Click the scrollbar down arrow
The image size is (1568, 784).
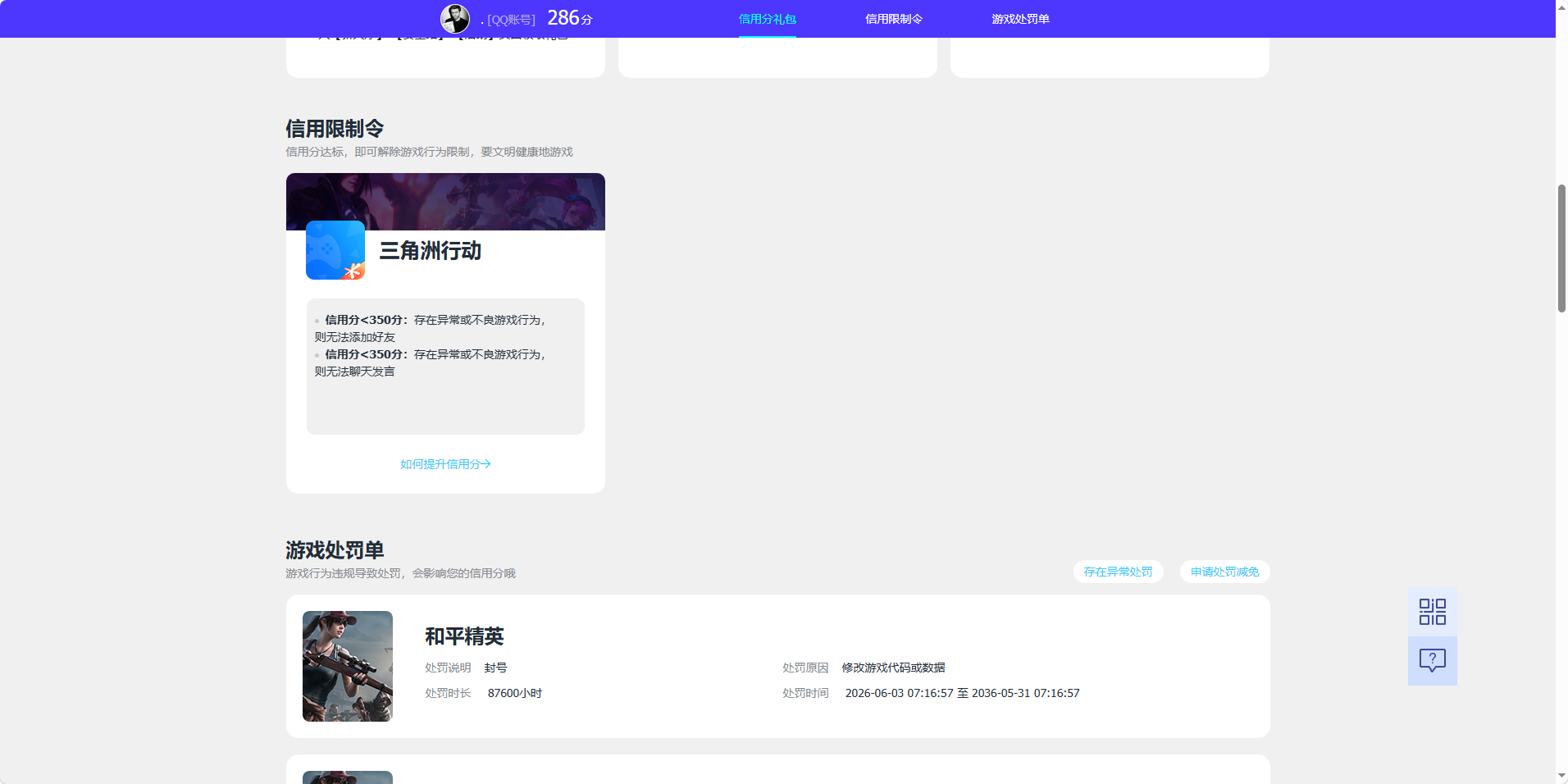point(1561,776)
